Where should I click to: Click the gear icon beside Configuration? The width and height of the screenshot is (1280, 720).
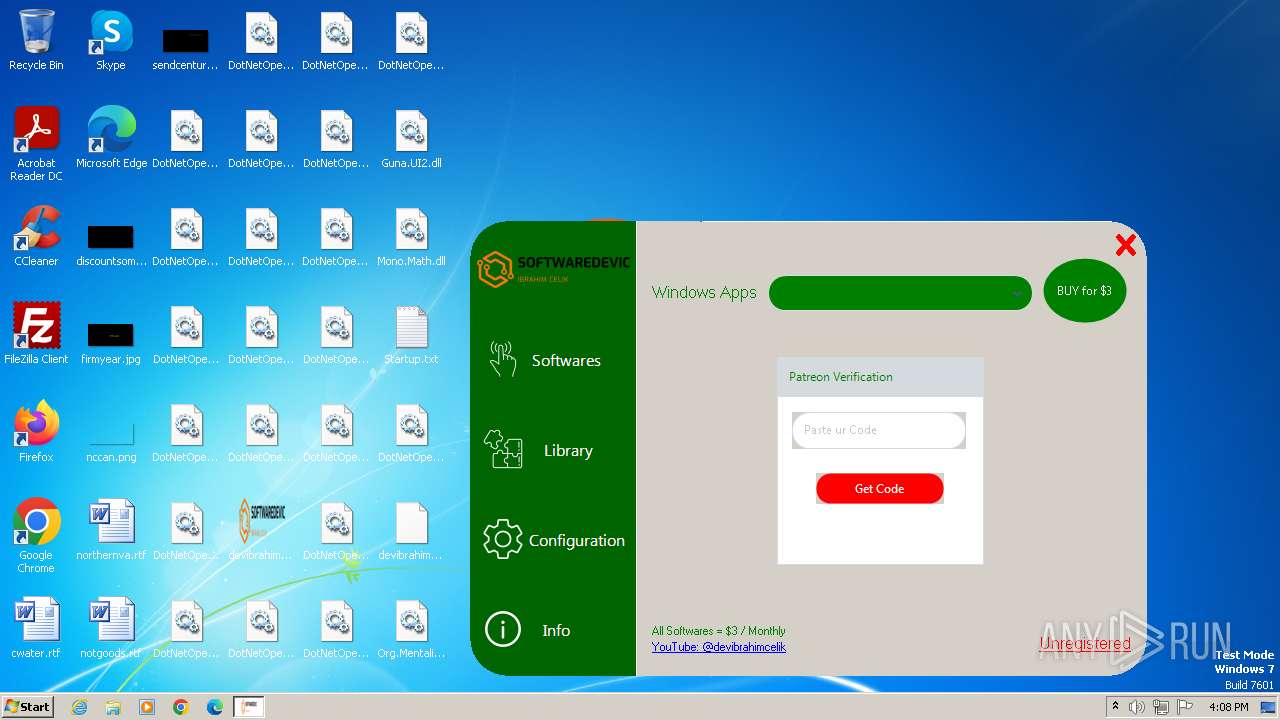[x=502, y=540]
